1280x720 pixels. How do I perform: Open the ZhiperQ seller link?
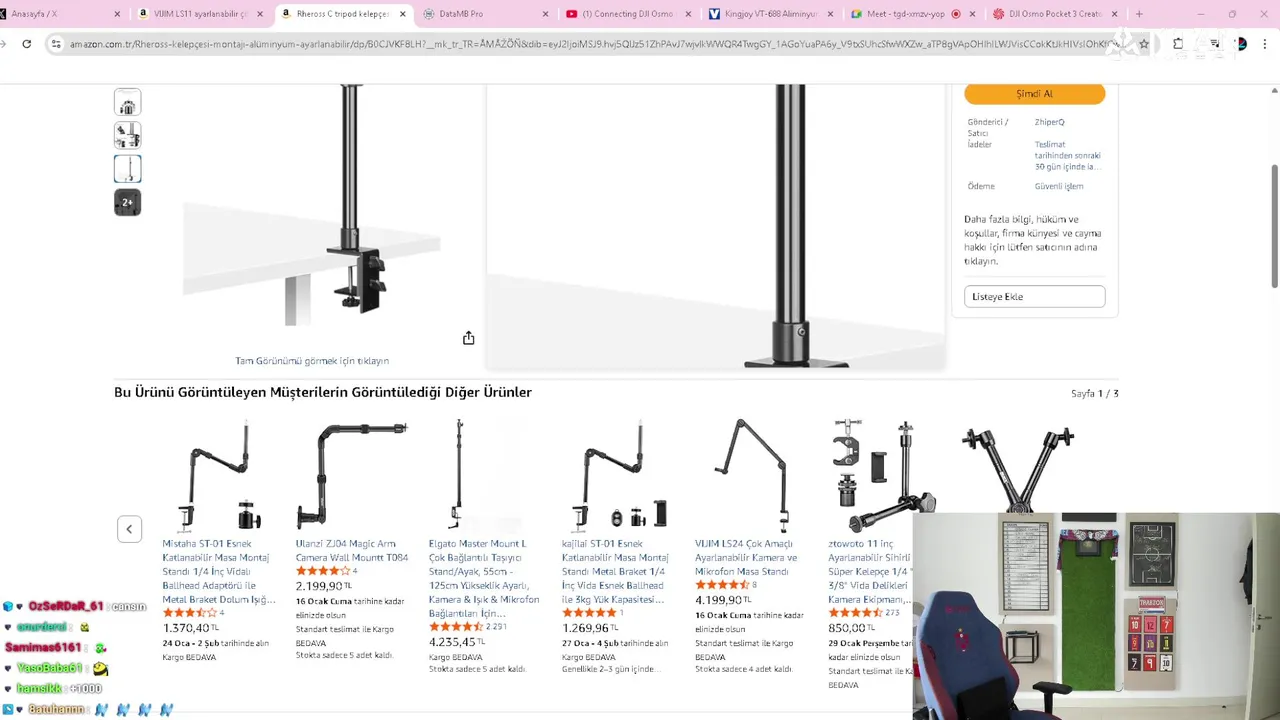1049,122
